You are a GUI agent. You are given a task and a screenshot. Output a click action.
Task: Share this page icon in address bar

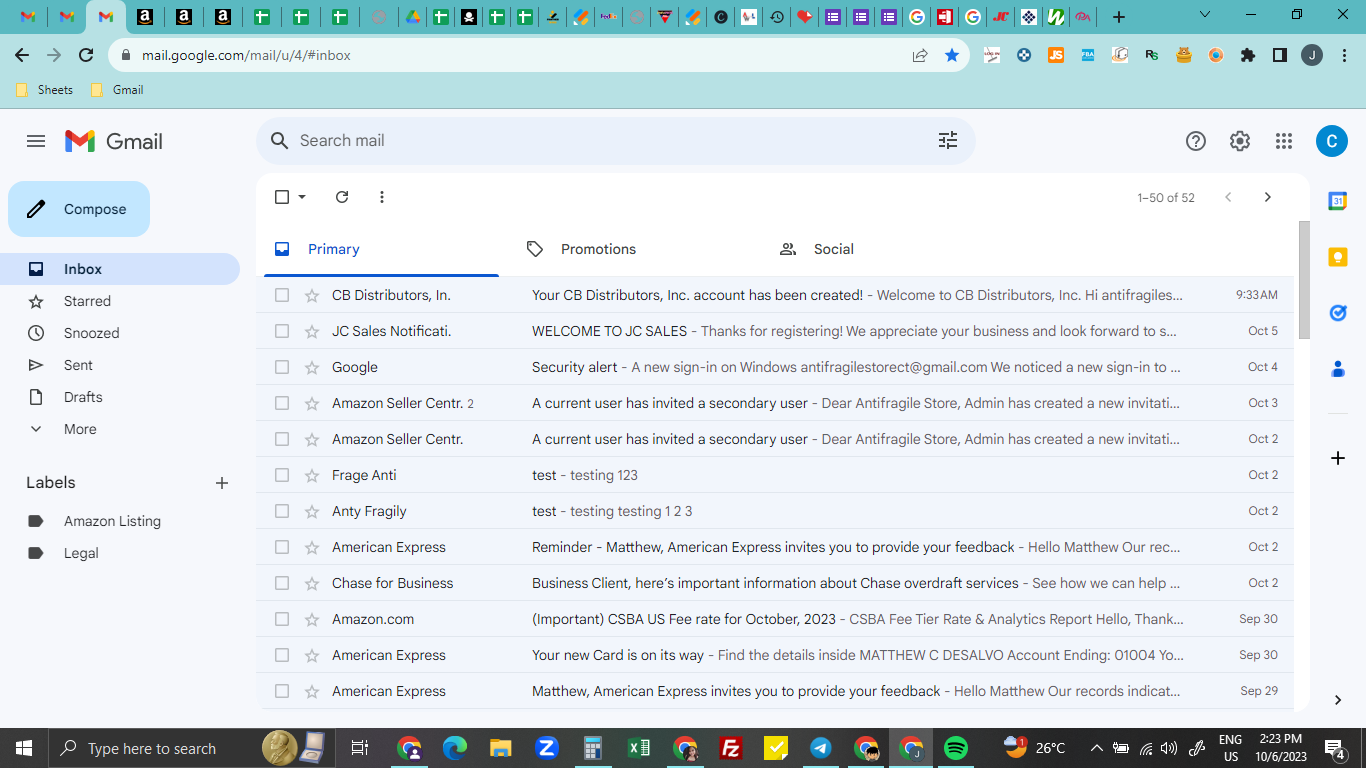[x=920, y=55]
